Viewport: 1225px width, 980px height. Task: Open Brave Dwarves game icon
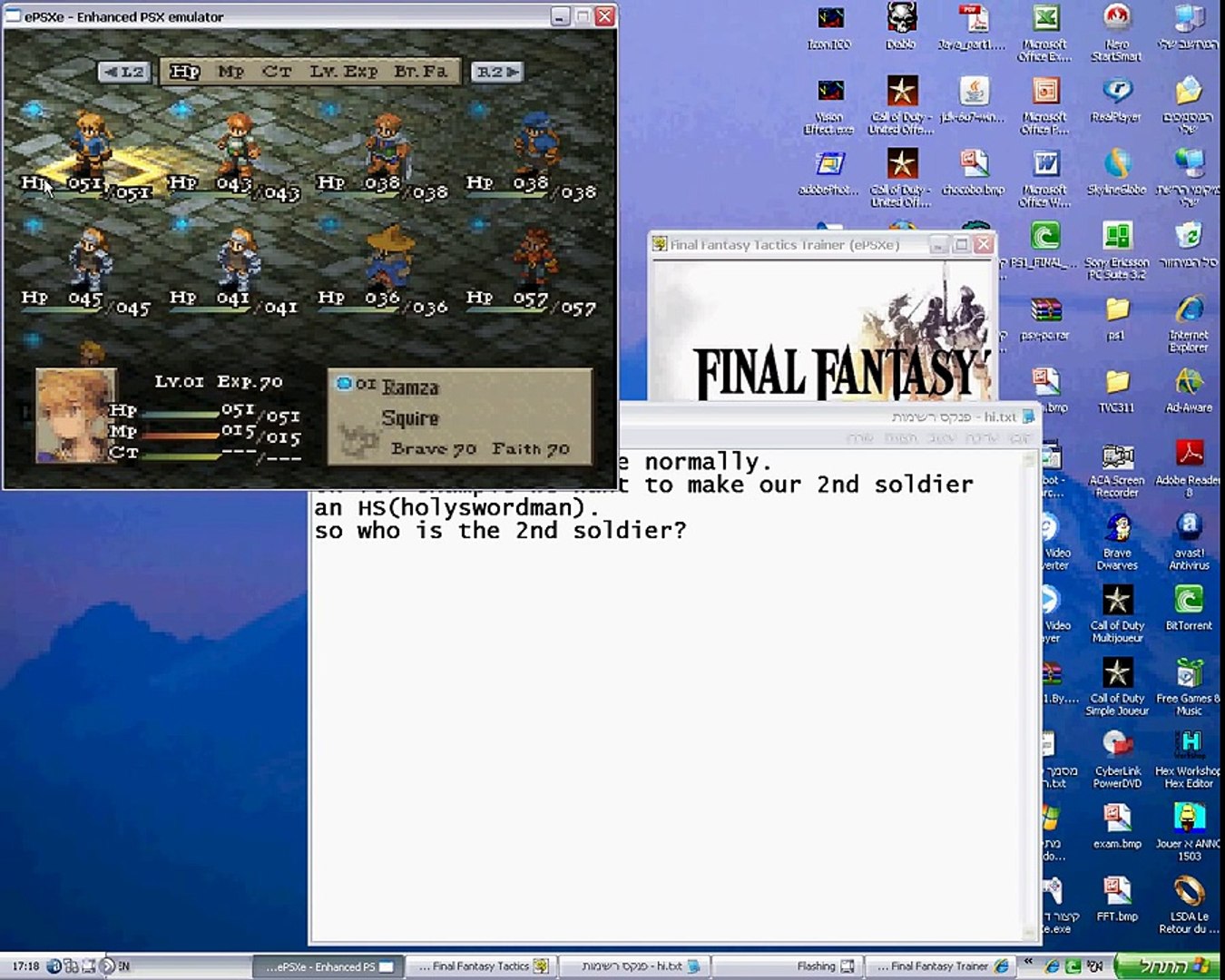point(1117,542)
